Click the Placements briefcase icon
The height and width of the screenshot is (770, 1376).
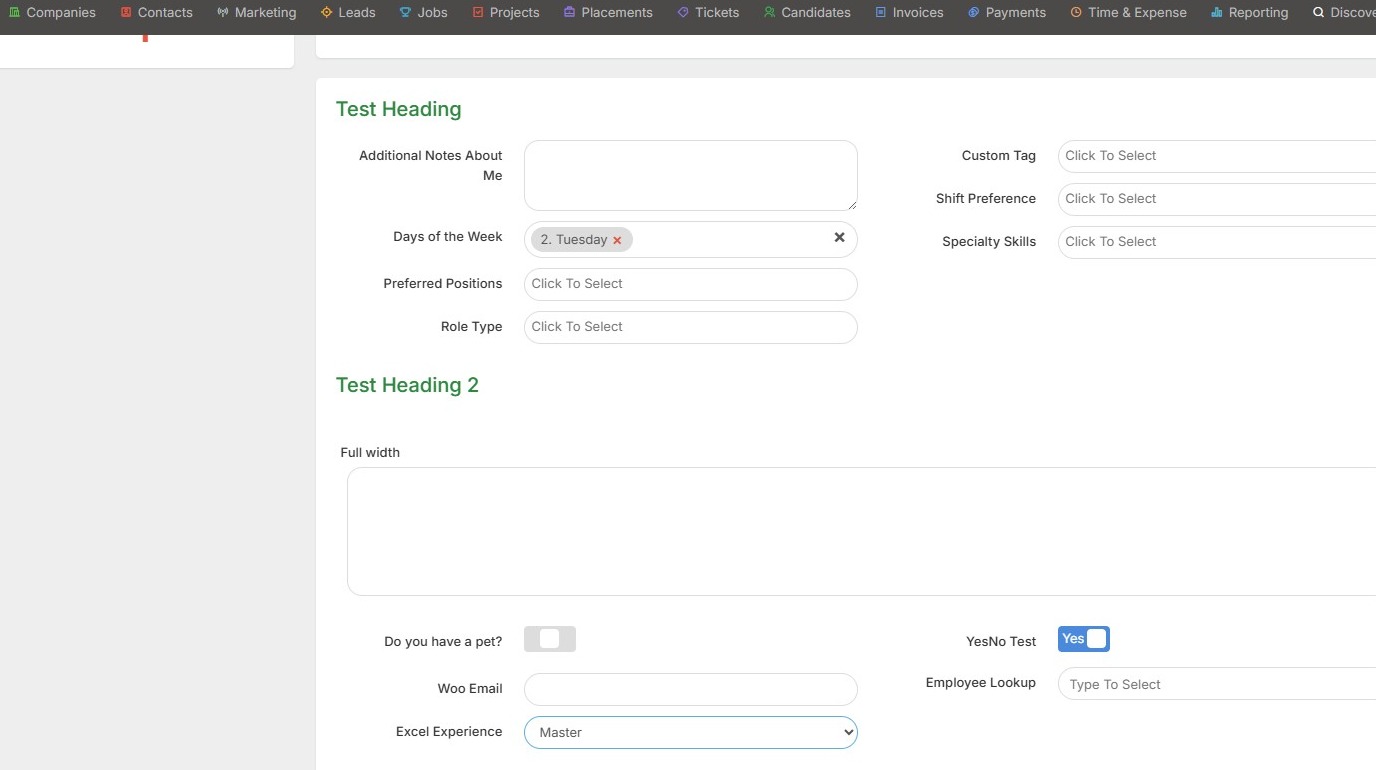[x=569, y=13]
